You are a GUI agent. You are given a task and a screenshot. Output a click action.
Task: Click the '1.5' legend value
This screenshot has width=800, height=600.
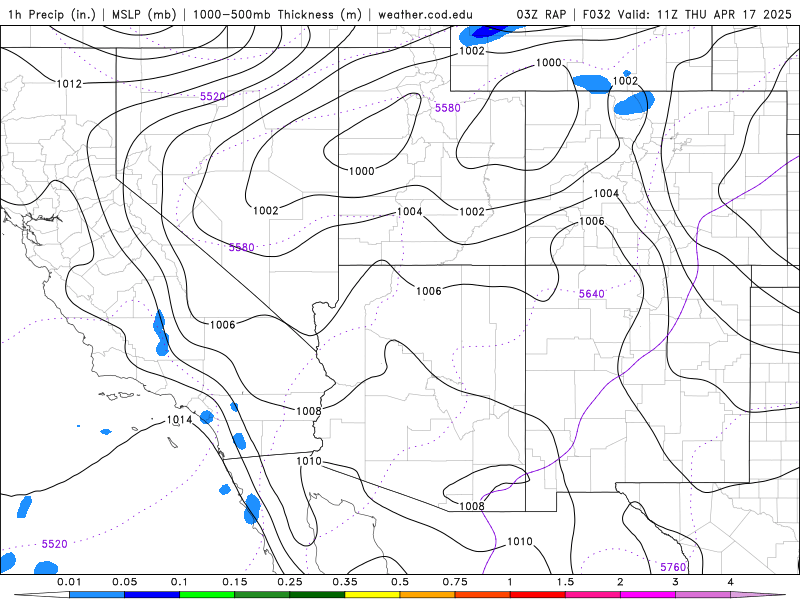click(565, 582)
